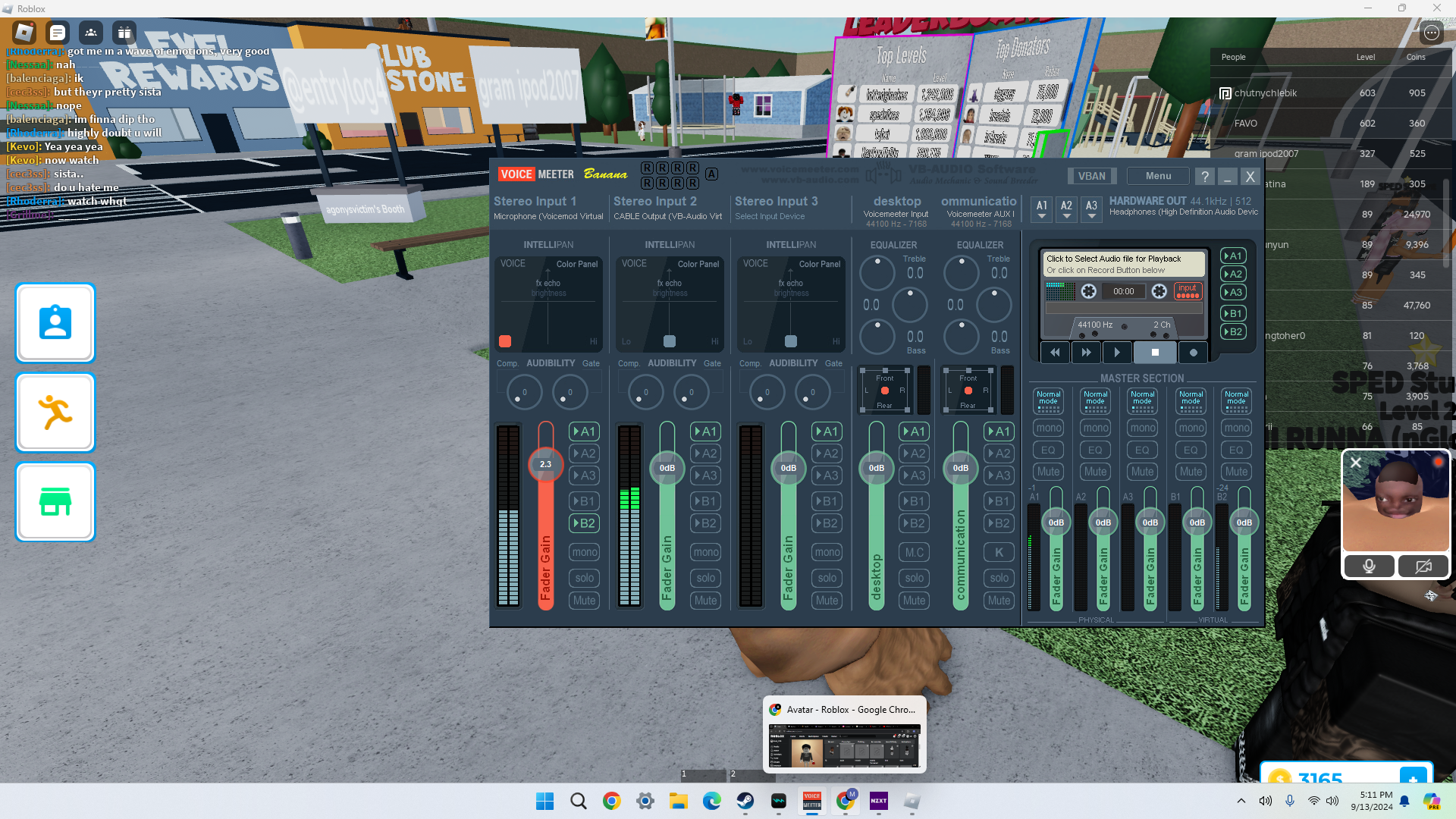Click the Stereo Input 1 Gate knob

pyautogui.click(x=570, y=392)
